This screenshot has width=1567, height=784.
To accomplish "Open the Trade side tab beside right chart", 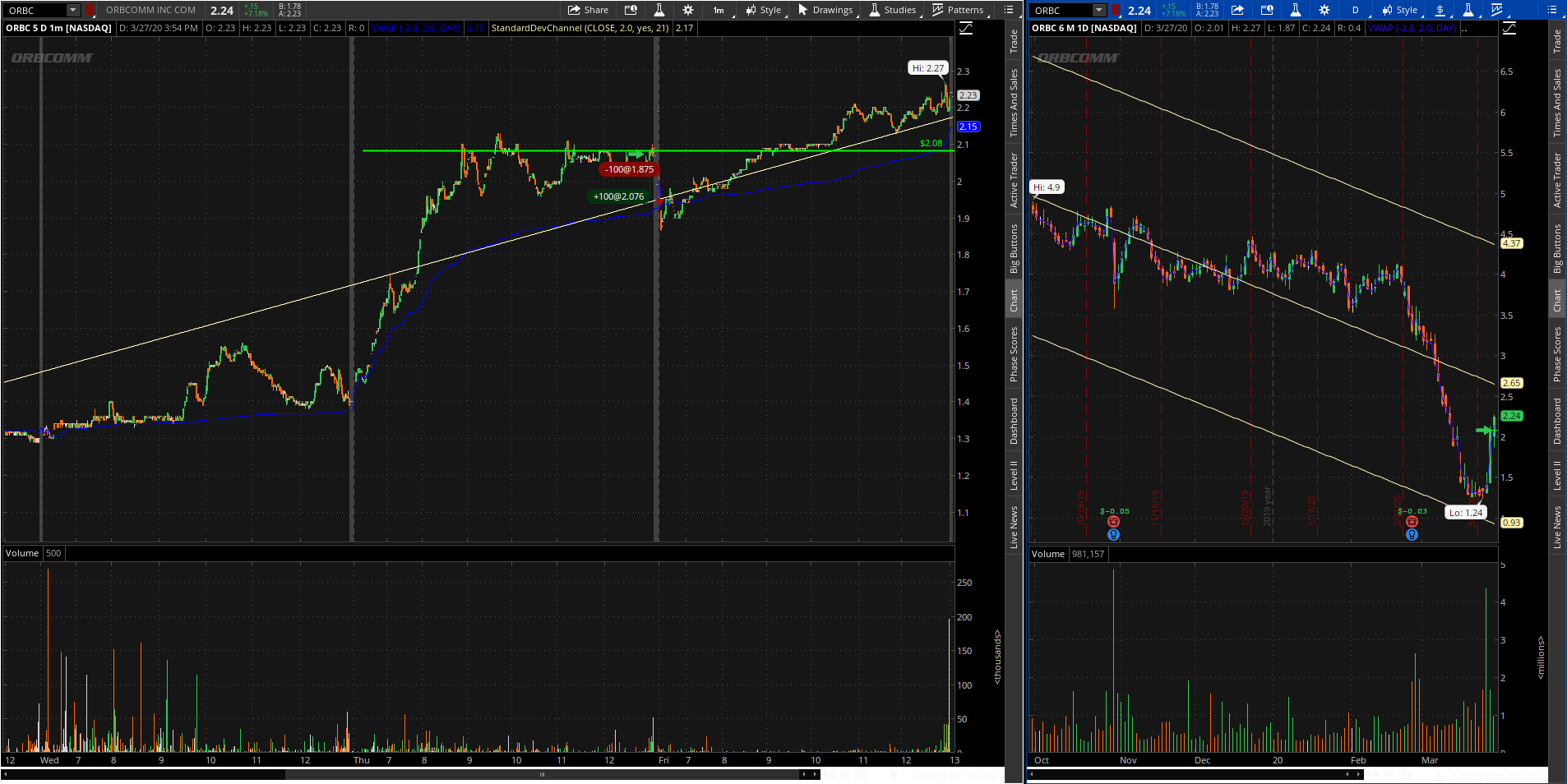I will click(1557, 41).
